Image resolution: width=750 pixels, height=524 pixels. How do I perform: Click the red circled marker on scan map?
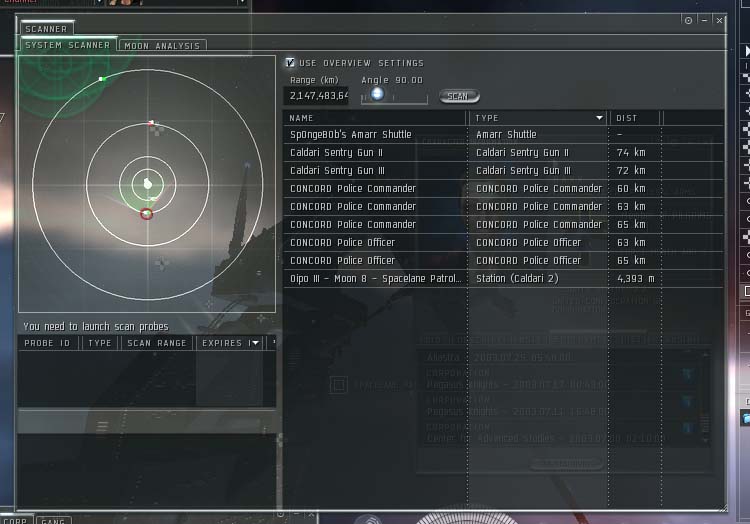coord(147,213)
